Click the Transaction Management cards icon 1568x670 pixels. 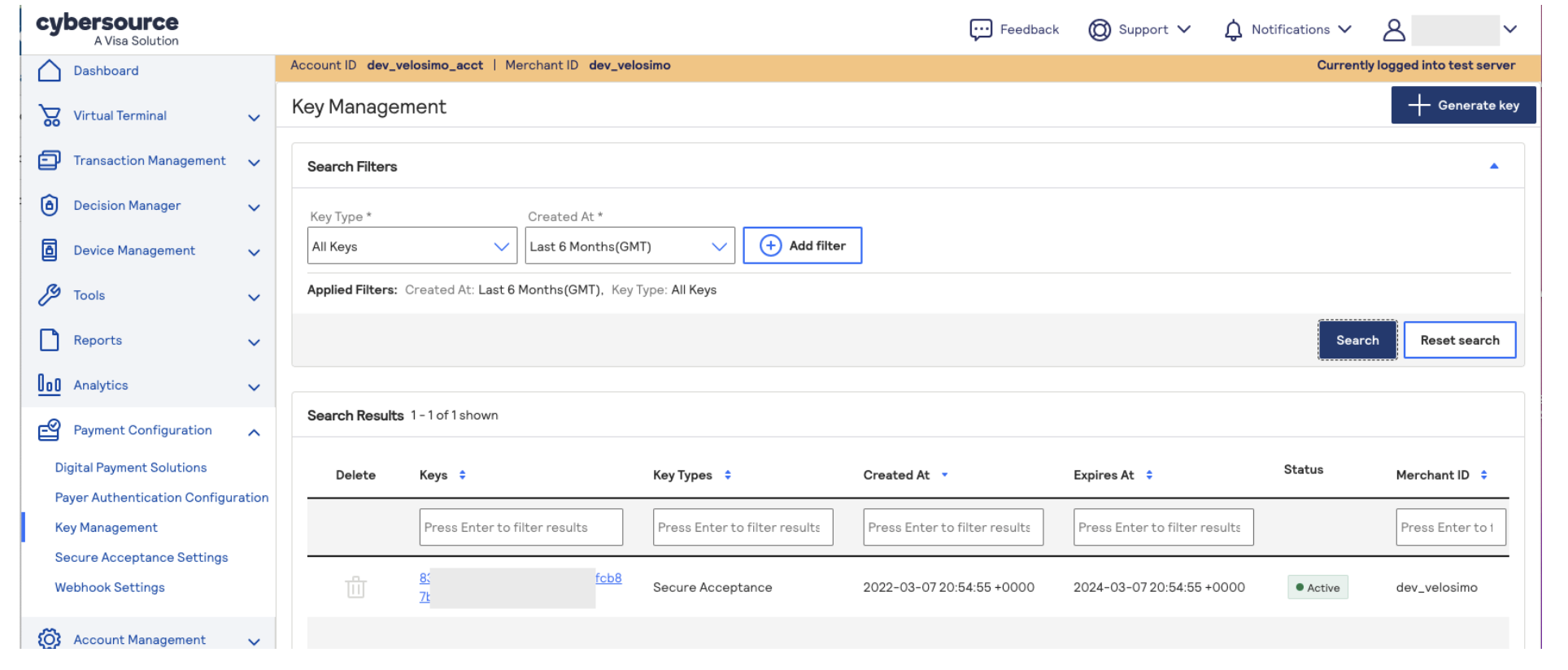pyautogui.click(x=50, y=161)
